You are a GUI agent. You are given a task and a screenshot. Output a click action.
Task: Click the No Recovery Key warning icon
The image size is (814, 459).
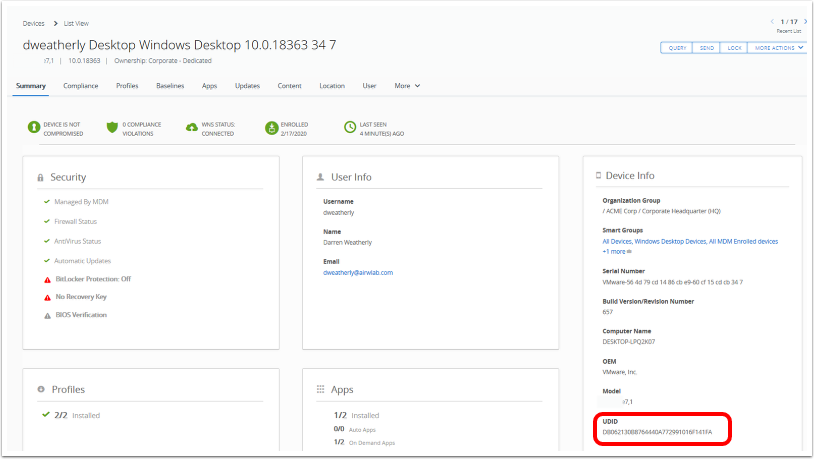click(x=47, y=297)
